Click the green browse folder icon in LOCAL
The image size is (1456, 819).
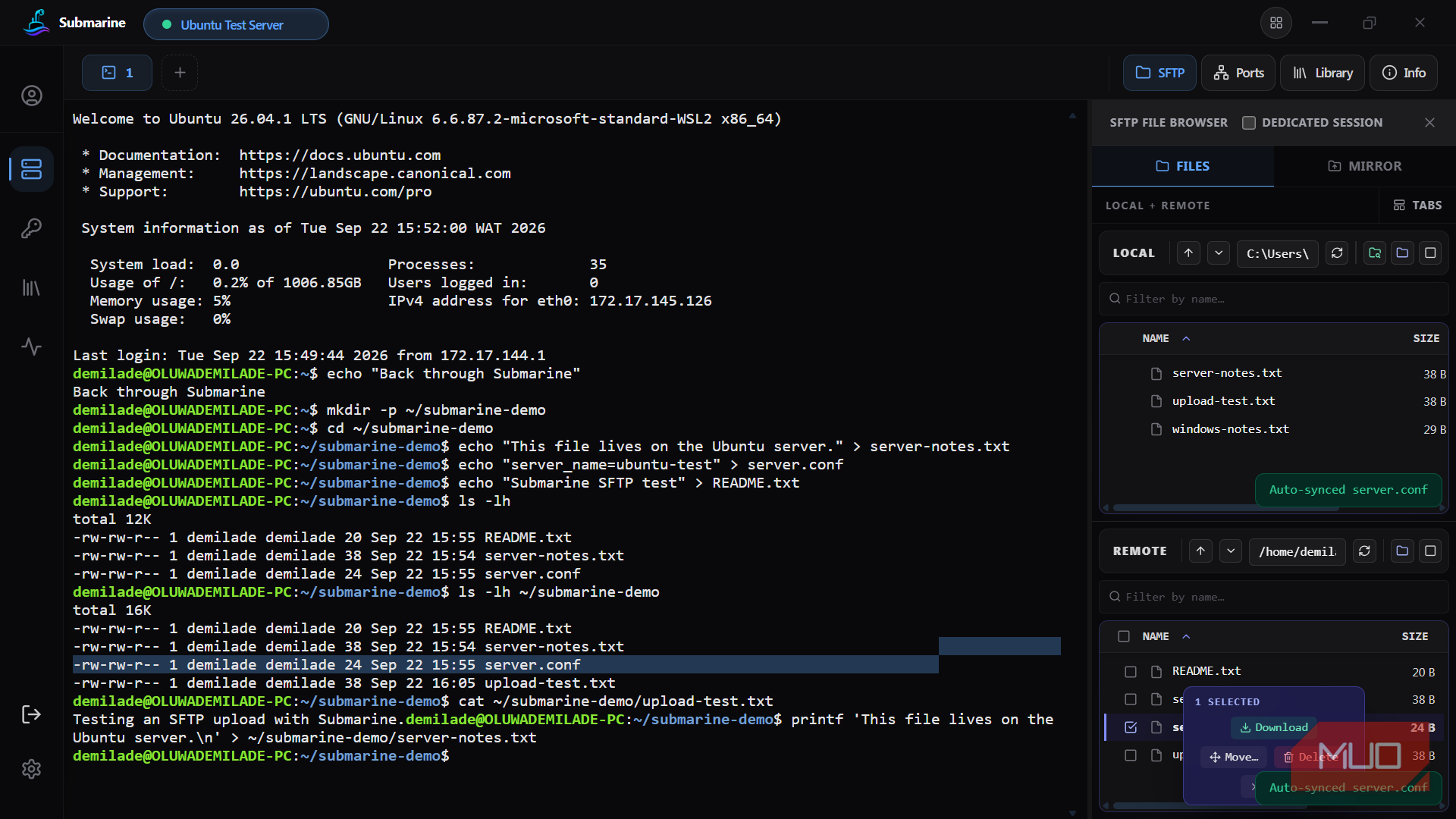[1375, 253]
